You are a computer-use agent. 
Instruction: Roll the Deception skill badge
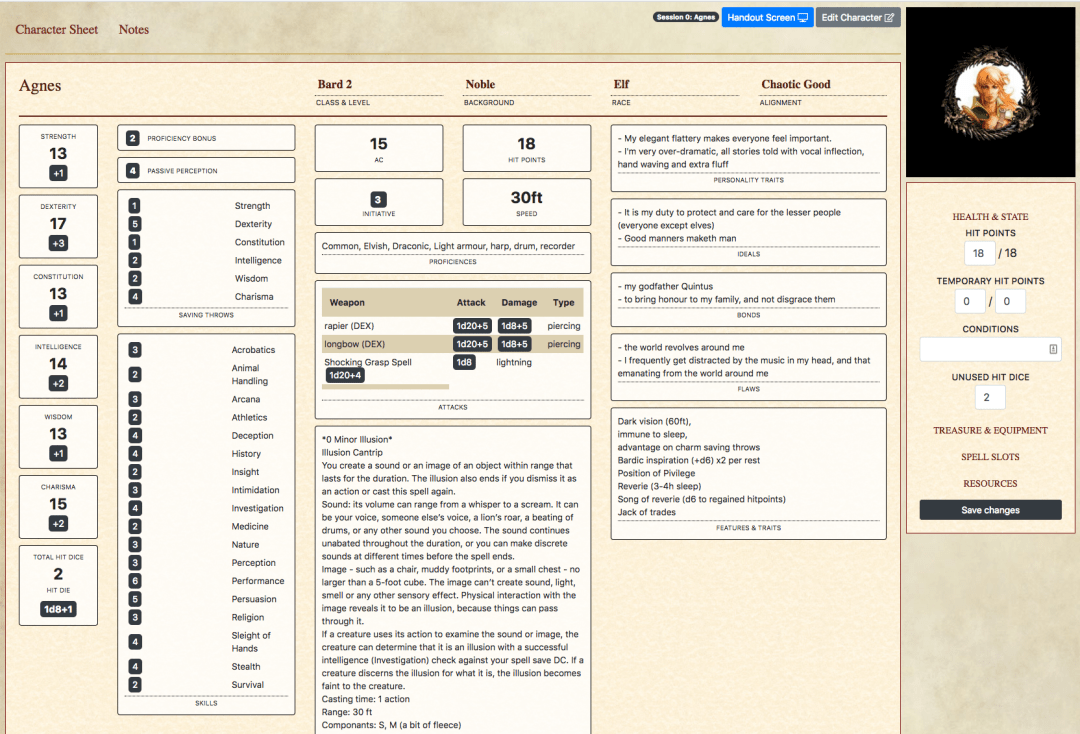(x=135, y=436)
